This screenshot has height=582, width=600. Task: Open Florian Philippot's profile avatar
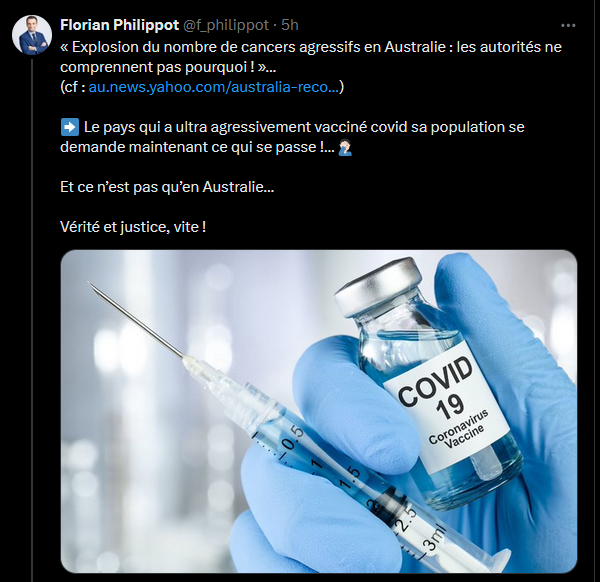pyautogui.click(x=32, y=35)
